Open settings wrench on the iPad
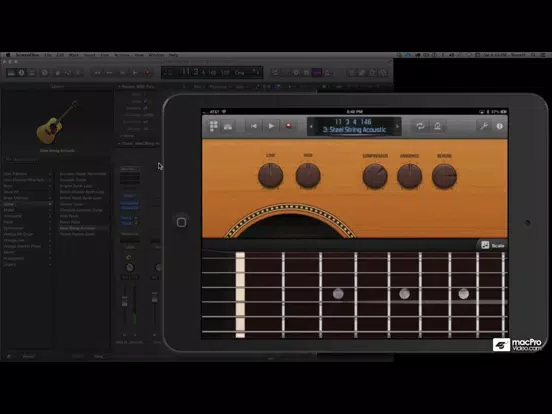 pyautogui.click(x=484, y=126)
